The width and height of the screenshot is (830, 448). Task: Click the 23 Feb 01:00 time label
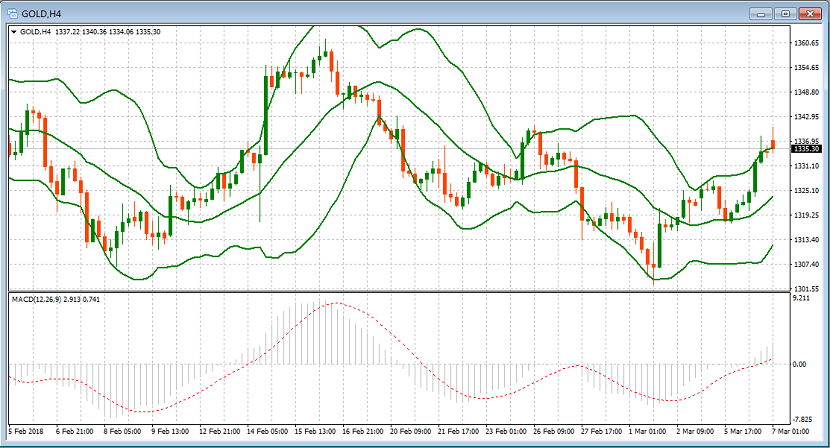pyautogui.click(x=506, y=432)
